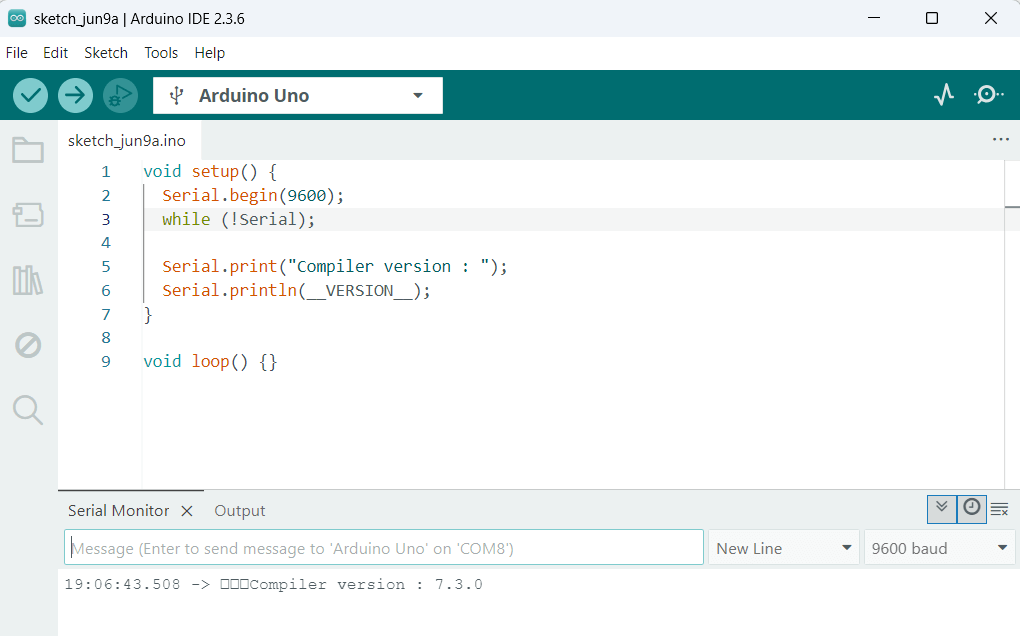
Task: Click the Verify sketch checkmark button
Action: pos(31,95)
